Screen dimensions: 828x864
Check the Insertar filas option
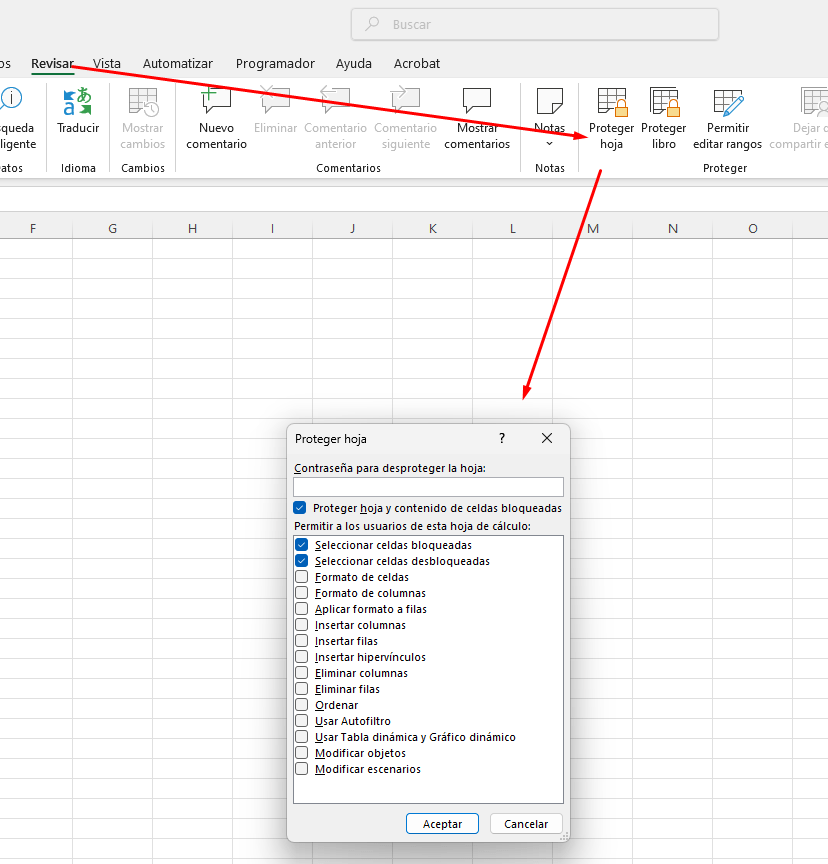[302, 641]
